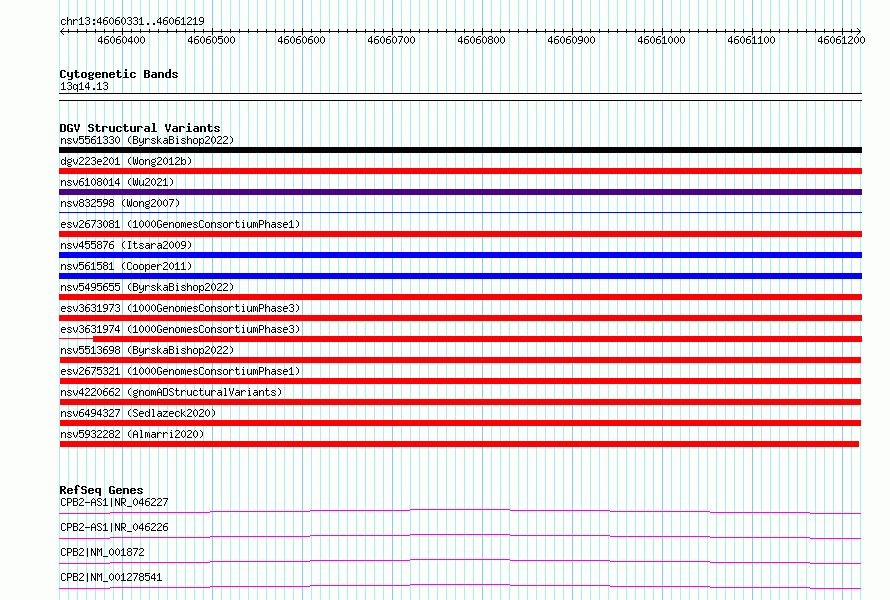Click the blue nsv561581 variant bar
This screenshot has height=600, width=890.
(x=460, y=276)
